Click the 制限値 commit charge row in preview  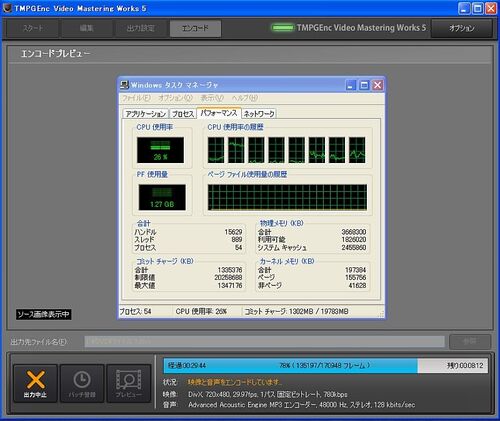[188, 278]
